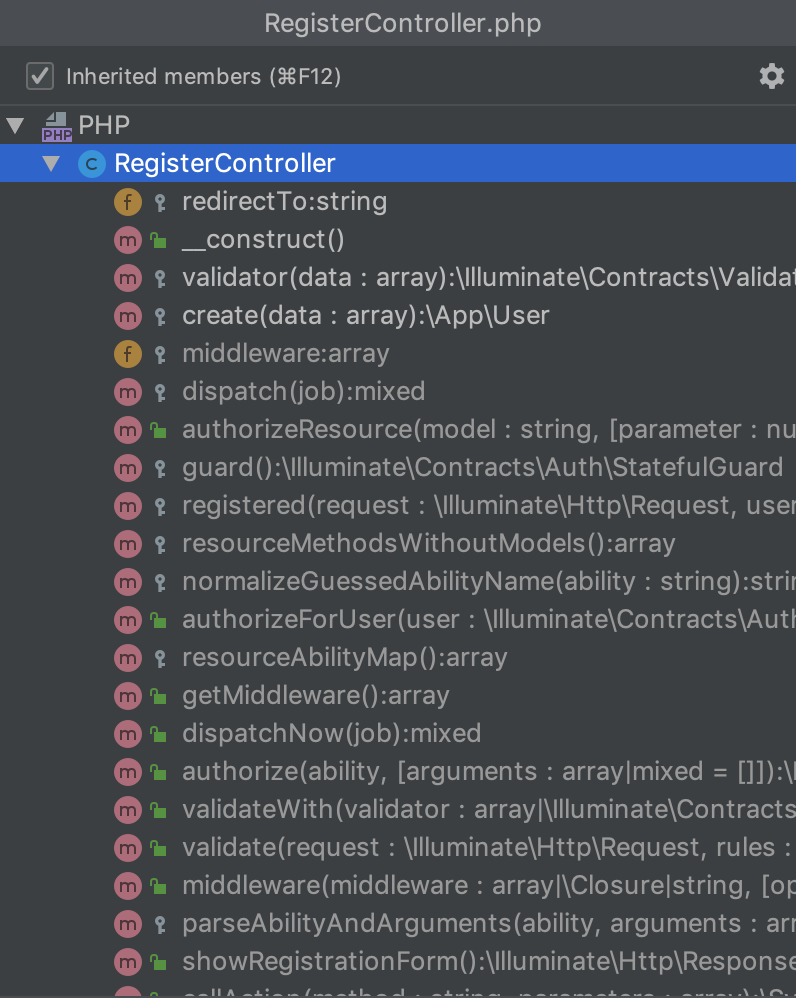This screenshot has width=796, height=998.
Task: Click the Inherited members (⌘F12) label
Action: point(204,77)
